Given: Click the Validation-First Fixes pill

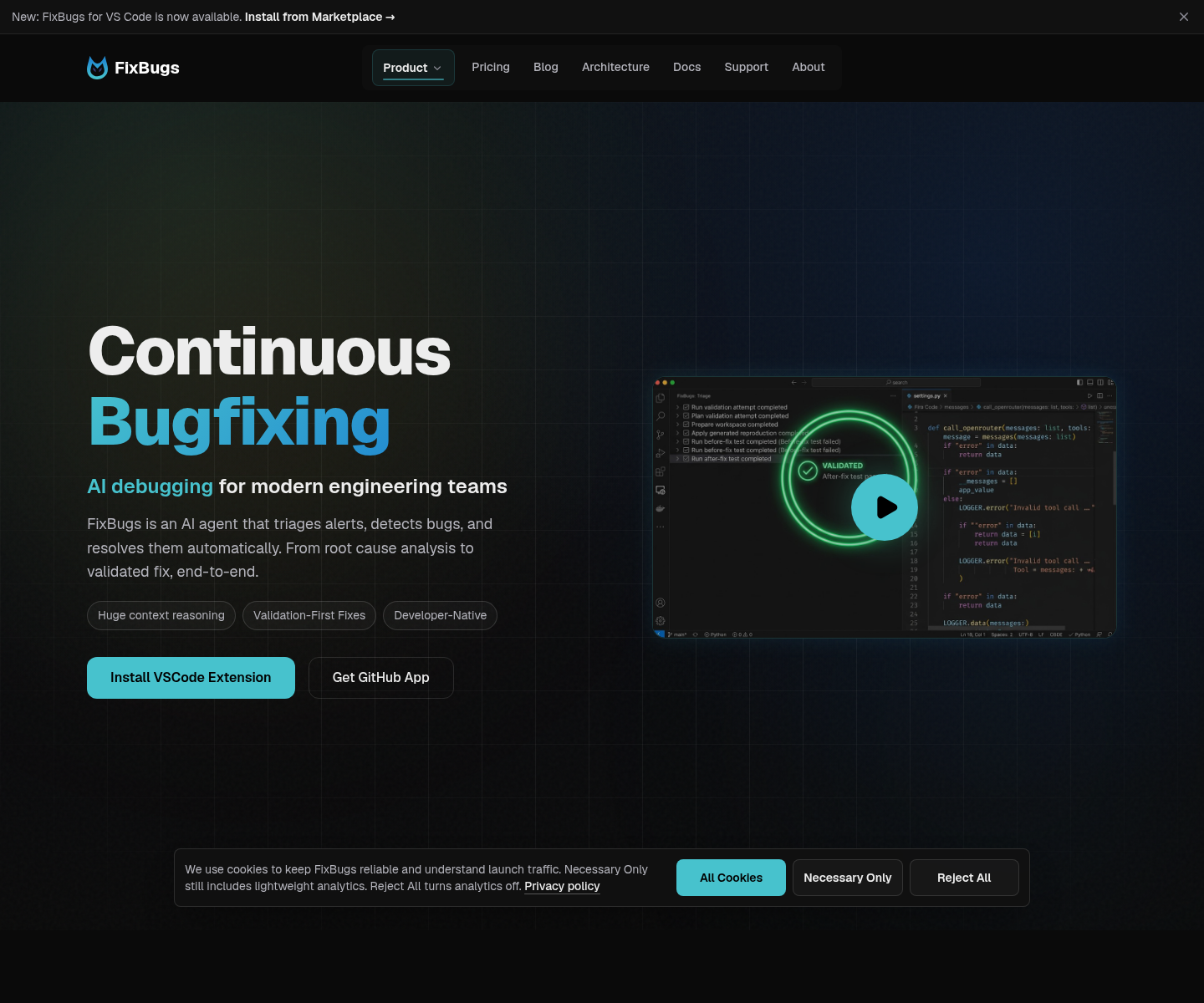Looking at the screenshot, I should click(x=309, y=615).
